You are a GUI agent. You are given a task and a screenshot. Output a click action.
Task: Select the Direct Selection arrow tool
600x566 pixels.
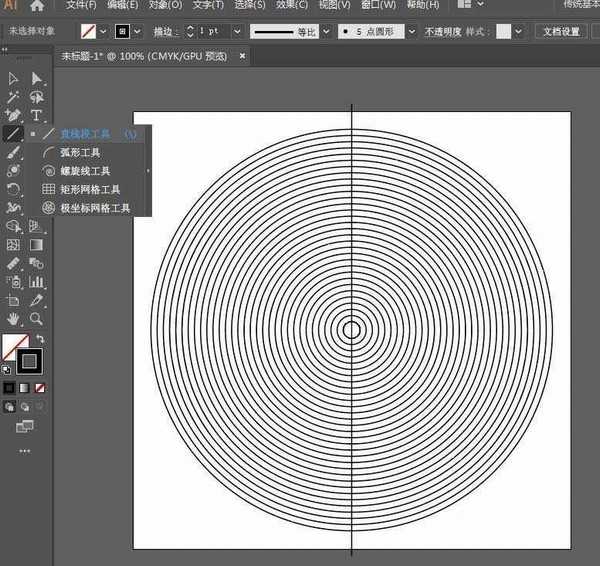click(x=36, y=78)
